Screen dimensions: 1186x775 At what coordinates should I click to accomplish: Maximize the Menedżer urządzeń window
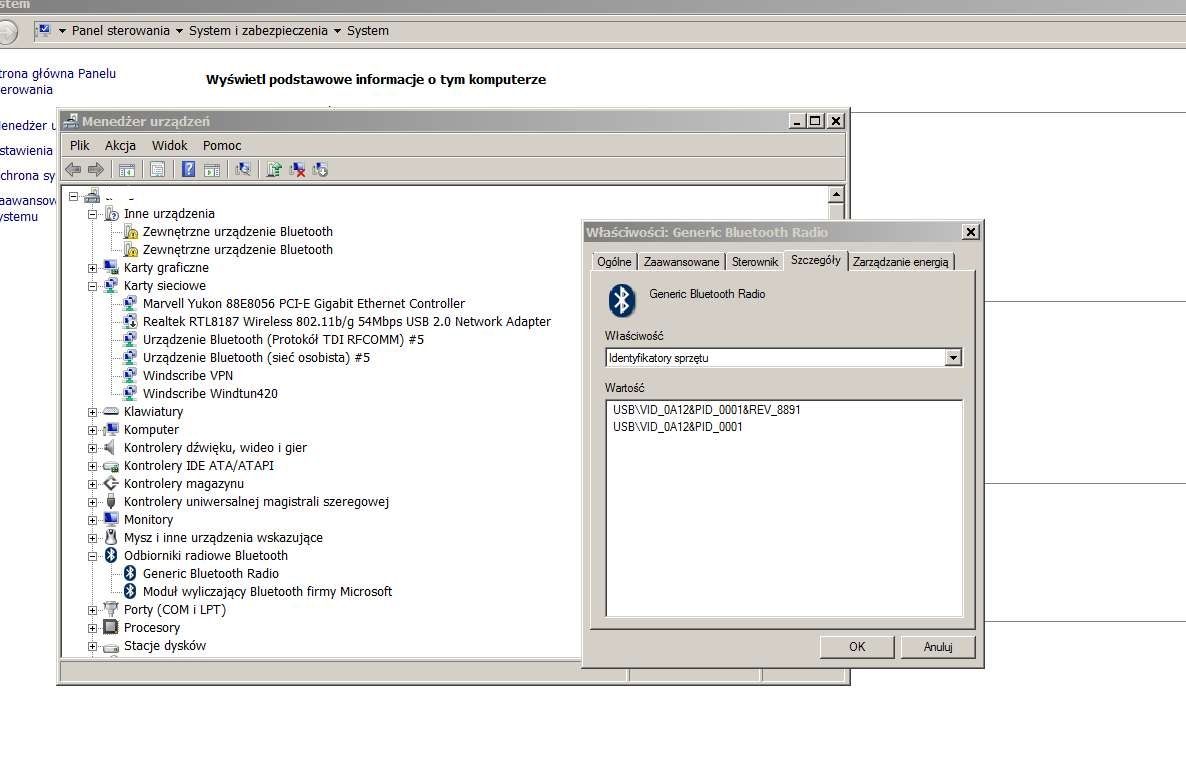815,121
